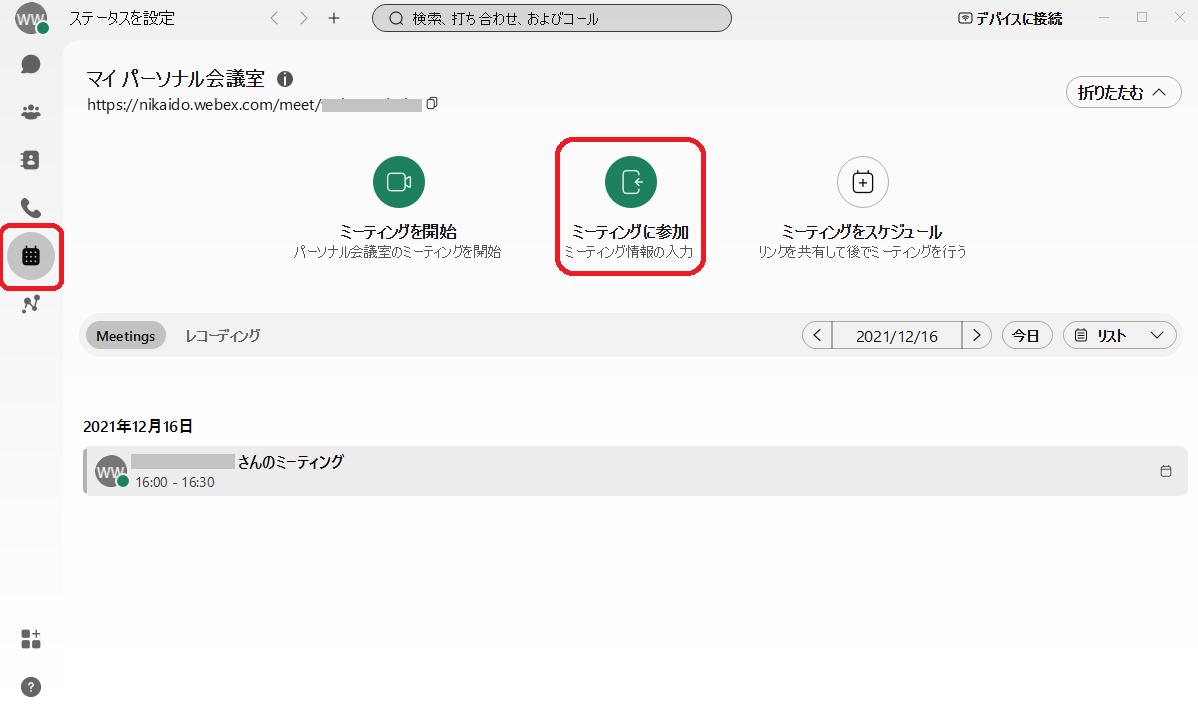
Task: Open the Messaging chat bubble icon
Action: coord(31,64)
